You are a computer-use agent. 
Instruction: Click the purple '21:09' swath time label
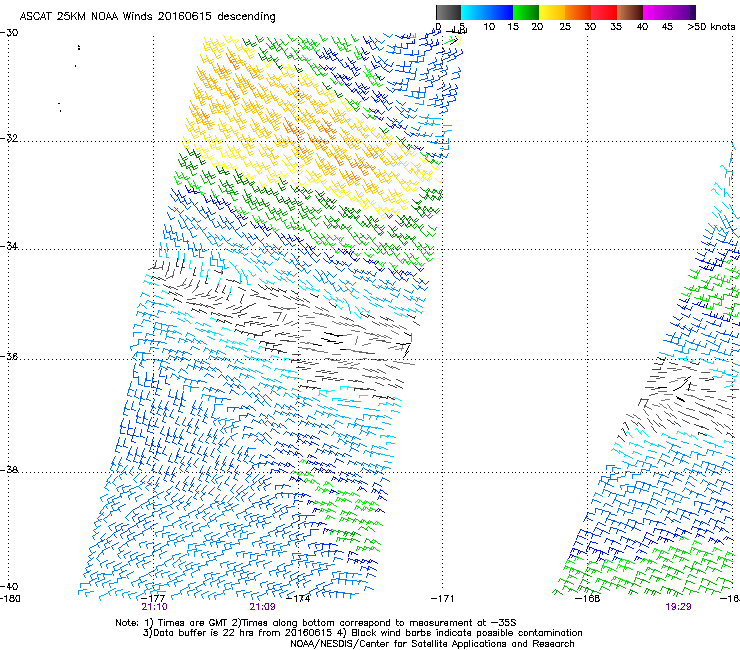(x=262, y=607)
